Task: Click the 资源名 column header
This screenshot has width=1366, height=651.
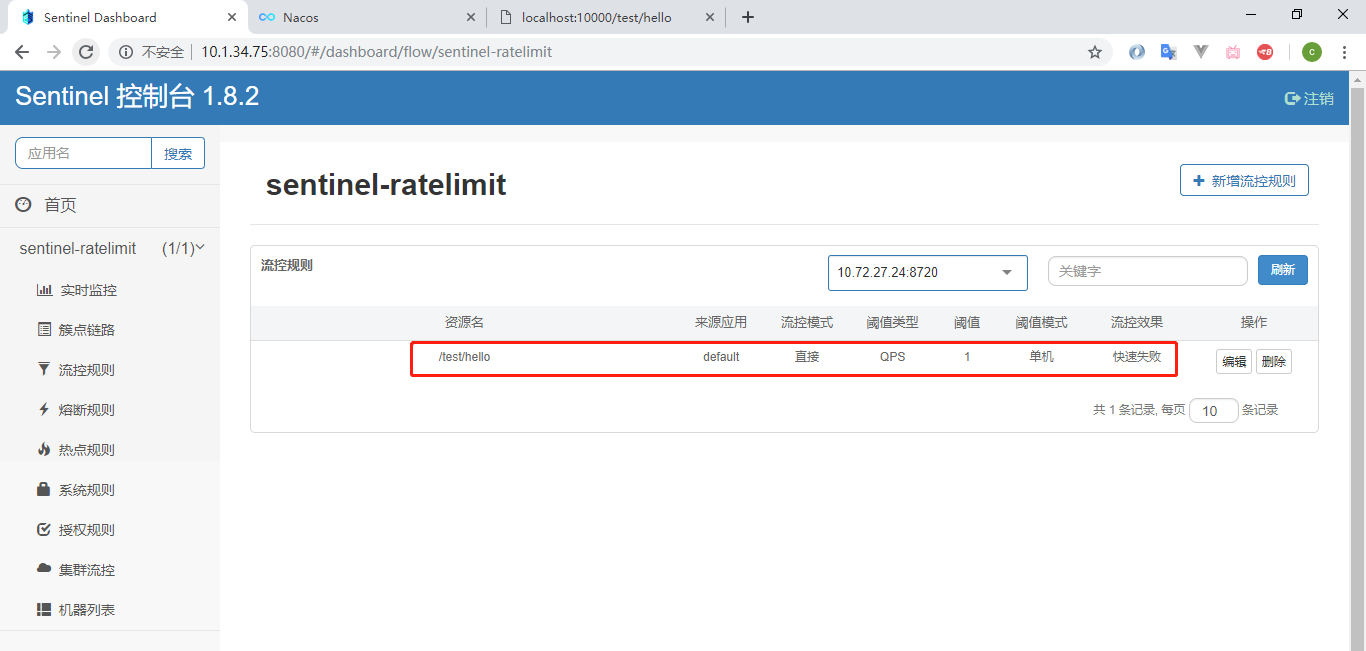Action: click(x=464, y=323)
